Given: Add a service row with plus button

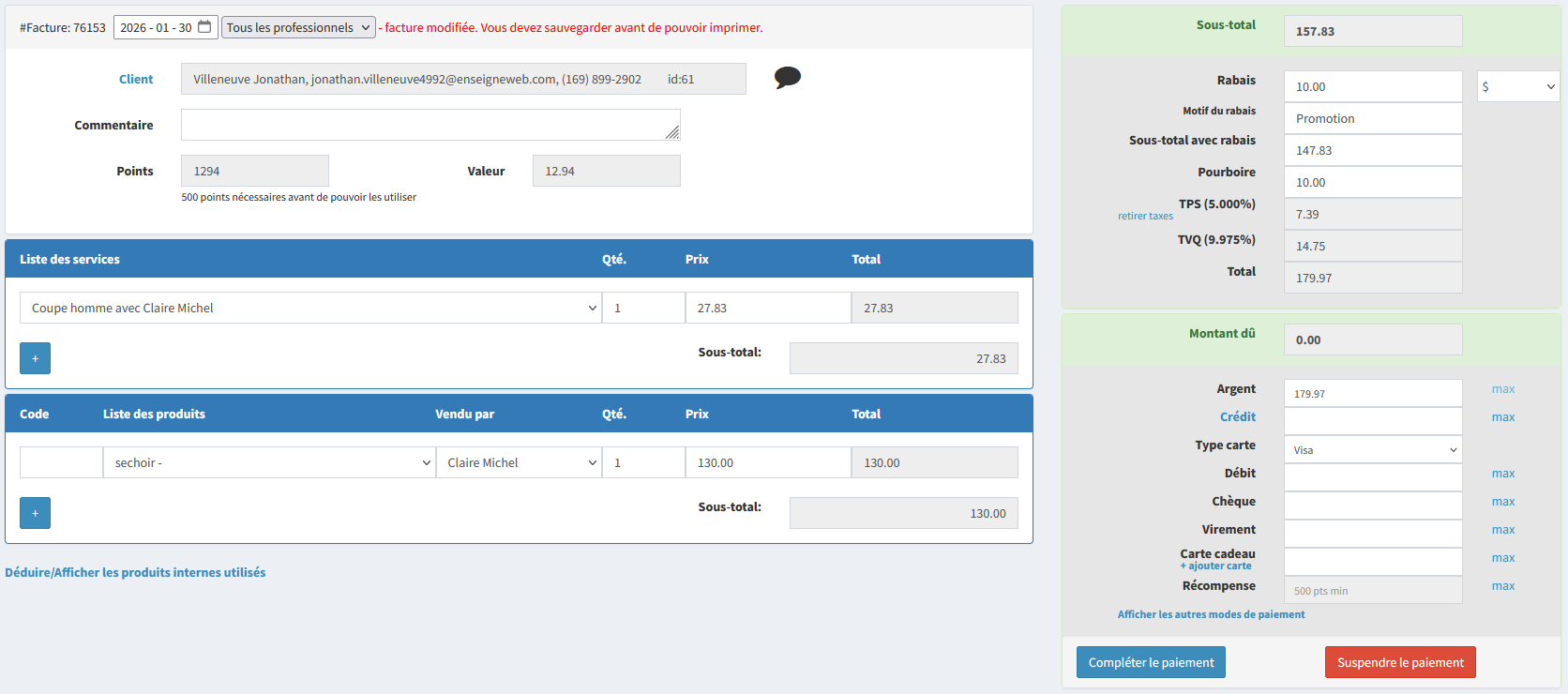Looking at the screenshot, I should point(35,358).
